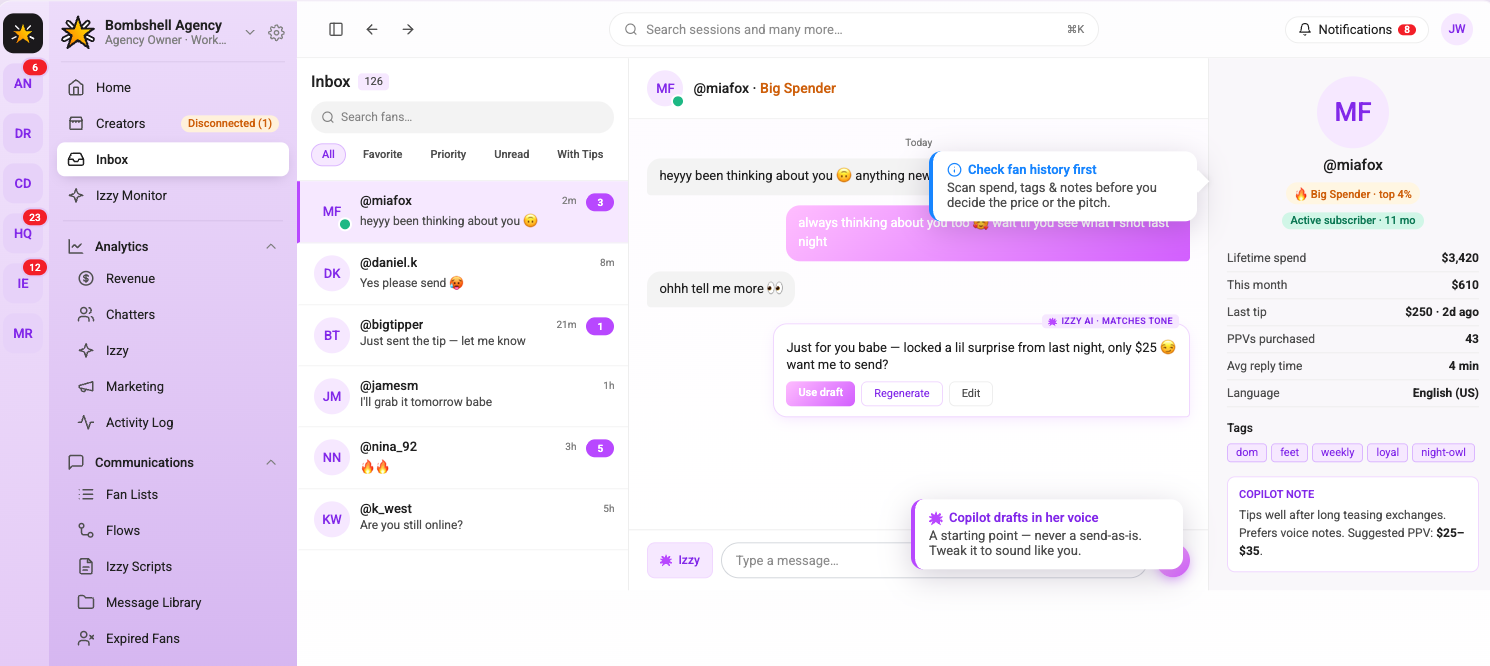Open Izzy Monitor in the sidebar
The image size is (1490, 666).
point(173,196)
